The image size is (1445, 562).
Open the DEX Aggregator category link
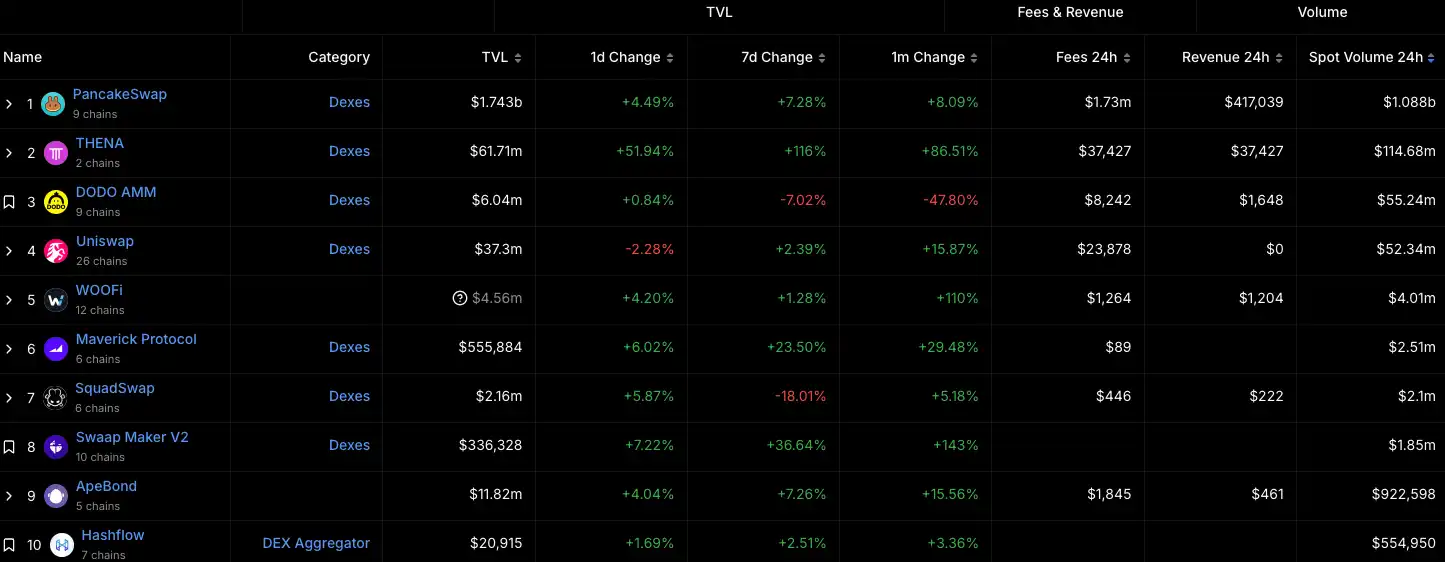[x=316, y=543]
